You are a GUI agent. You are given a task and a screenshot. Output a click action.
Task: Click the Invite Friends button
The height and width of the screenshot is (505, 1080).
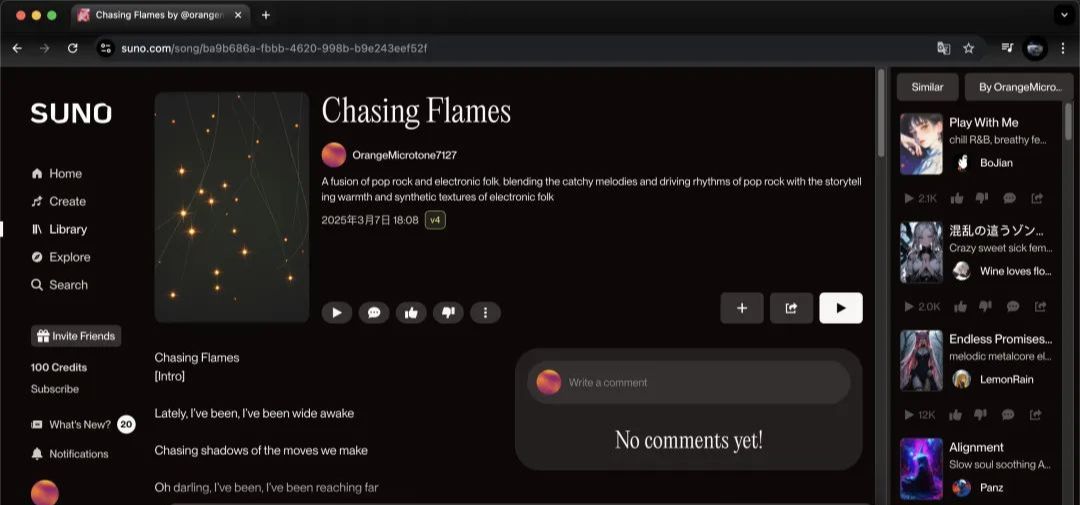point(76,336)
